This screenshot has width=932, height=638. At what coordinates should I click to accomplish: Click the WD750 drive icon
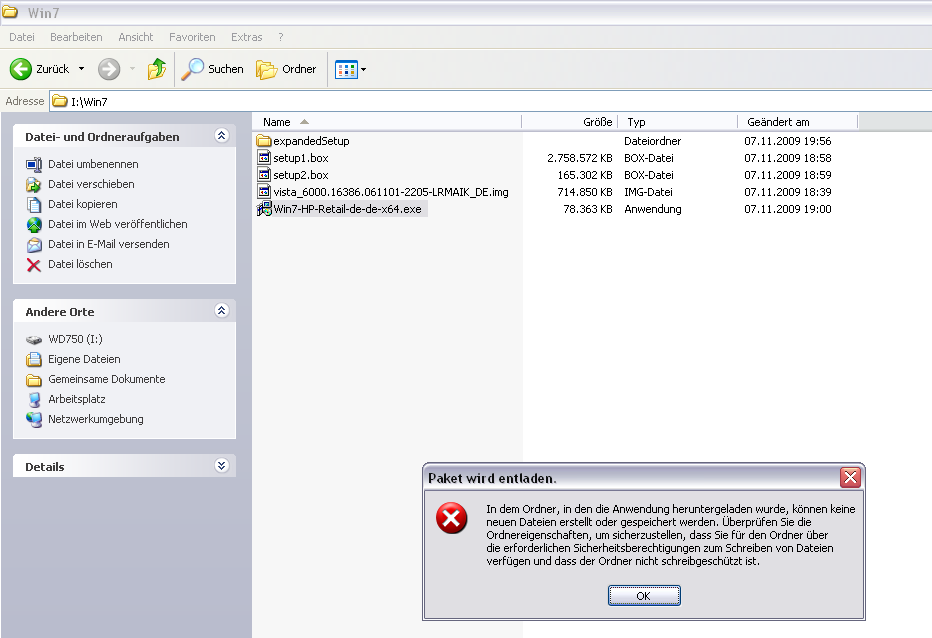pyautogui.click(x=34, y=340)
